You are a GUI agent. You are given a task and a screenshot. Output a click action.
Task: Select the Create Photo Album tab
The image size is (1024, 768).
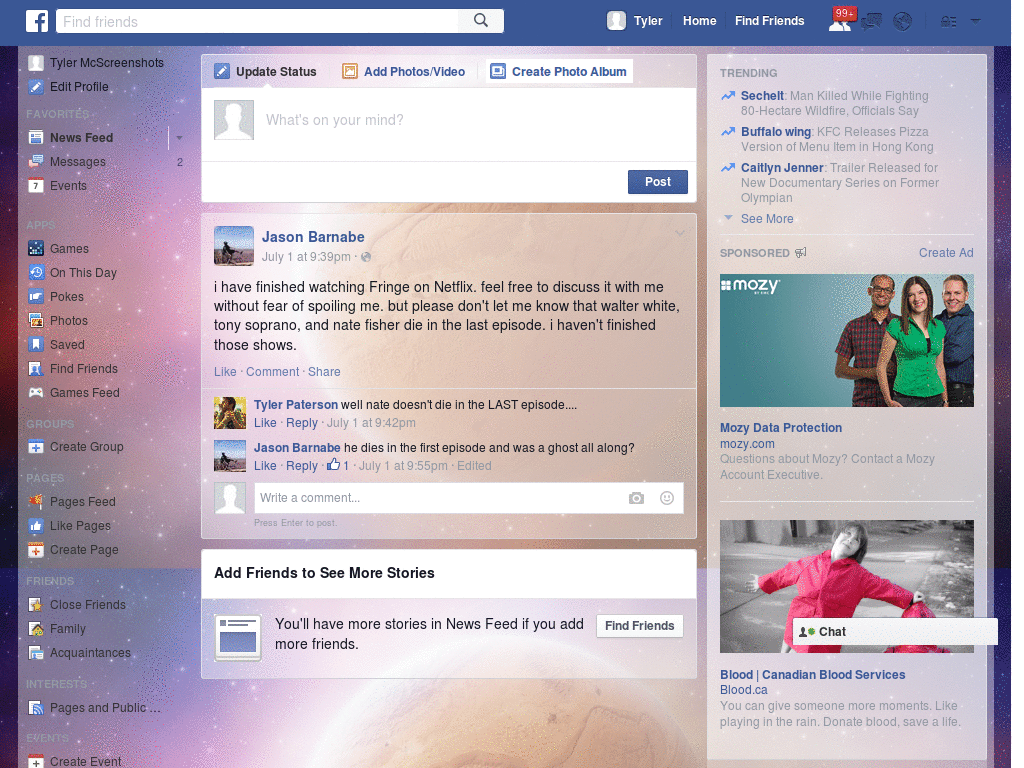pyautogui.click(x=559, y=72)
